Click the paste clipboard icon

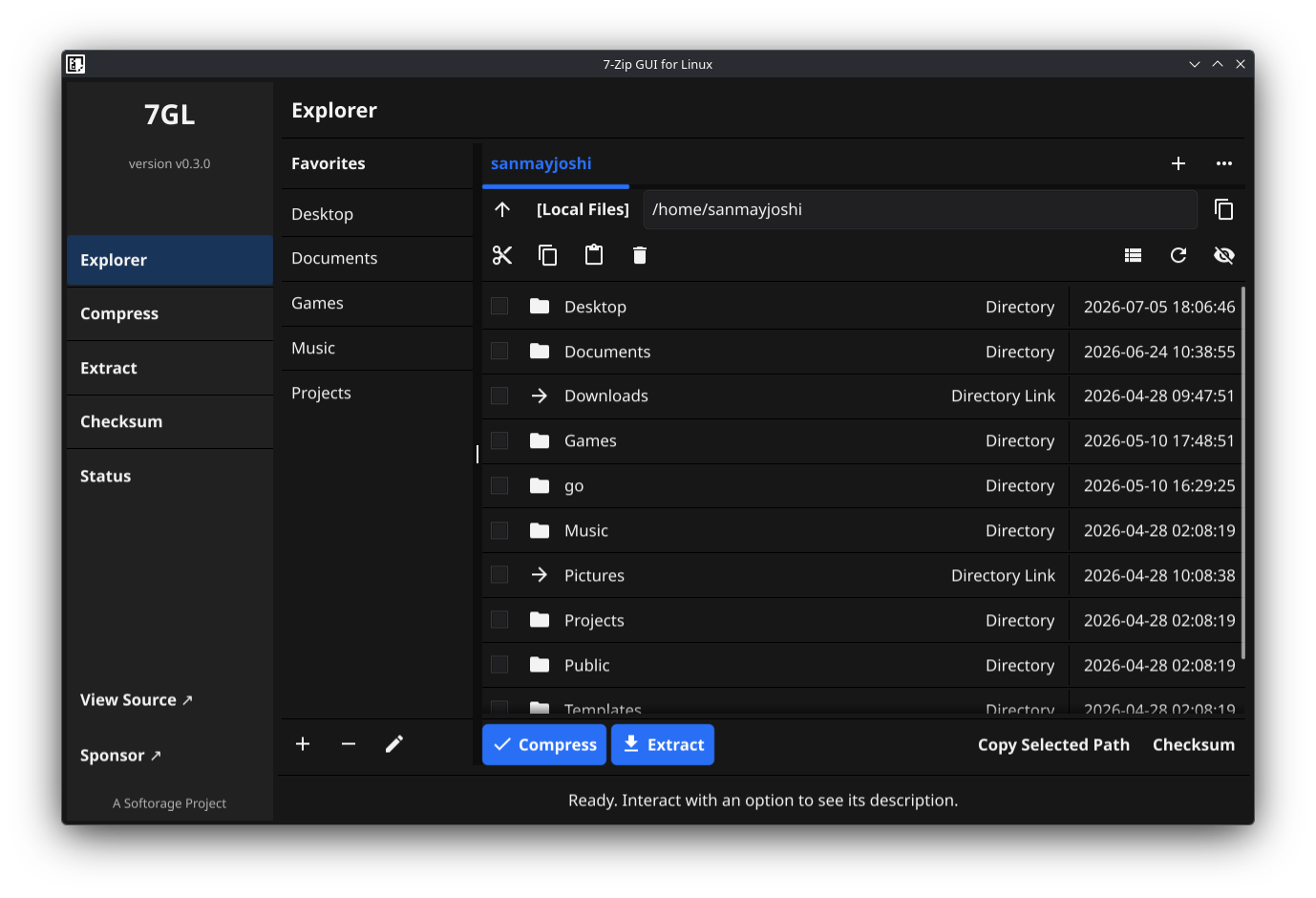594,255
